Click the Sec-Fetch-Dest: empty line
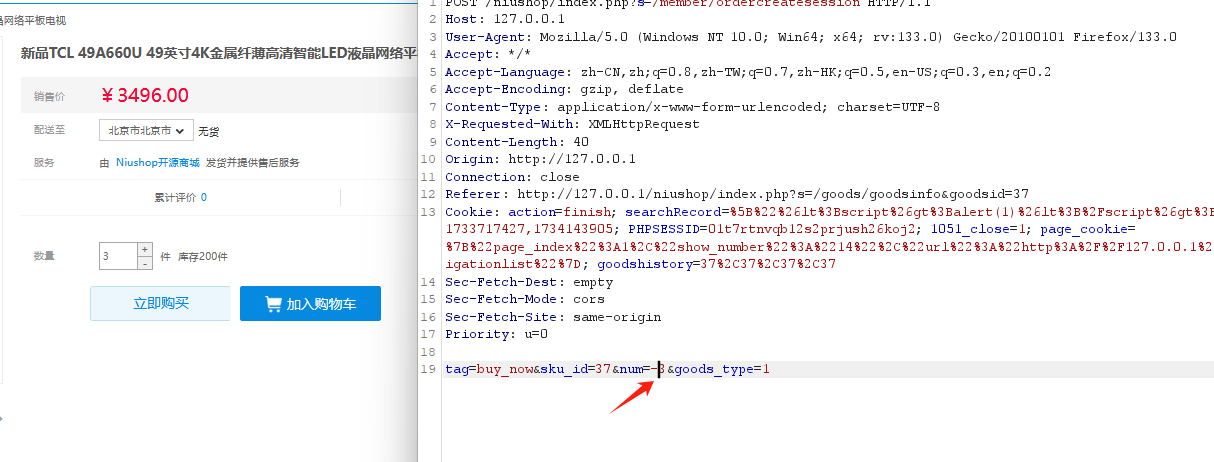The image size is (1214, 462). pos(529,282)
